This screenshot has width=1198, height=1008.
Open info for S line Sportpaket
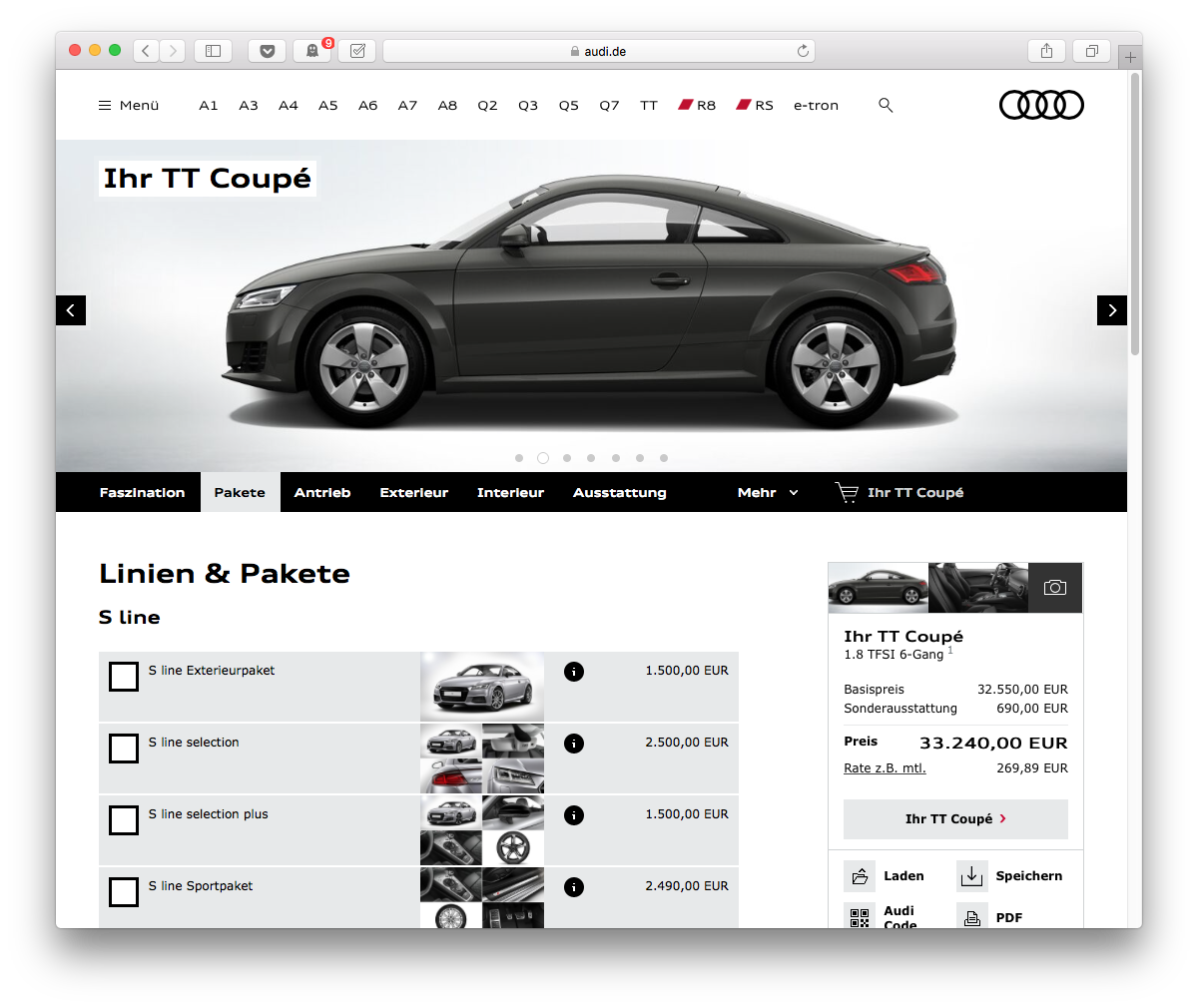(574, 887)
